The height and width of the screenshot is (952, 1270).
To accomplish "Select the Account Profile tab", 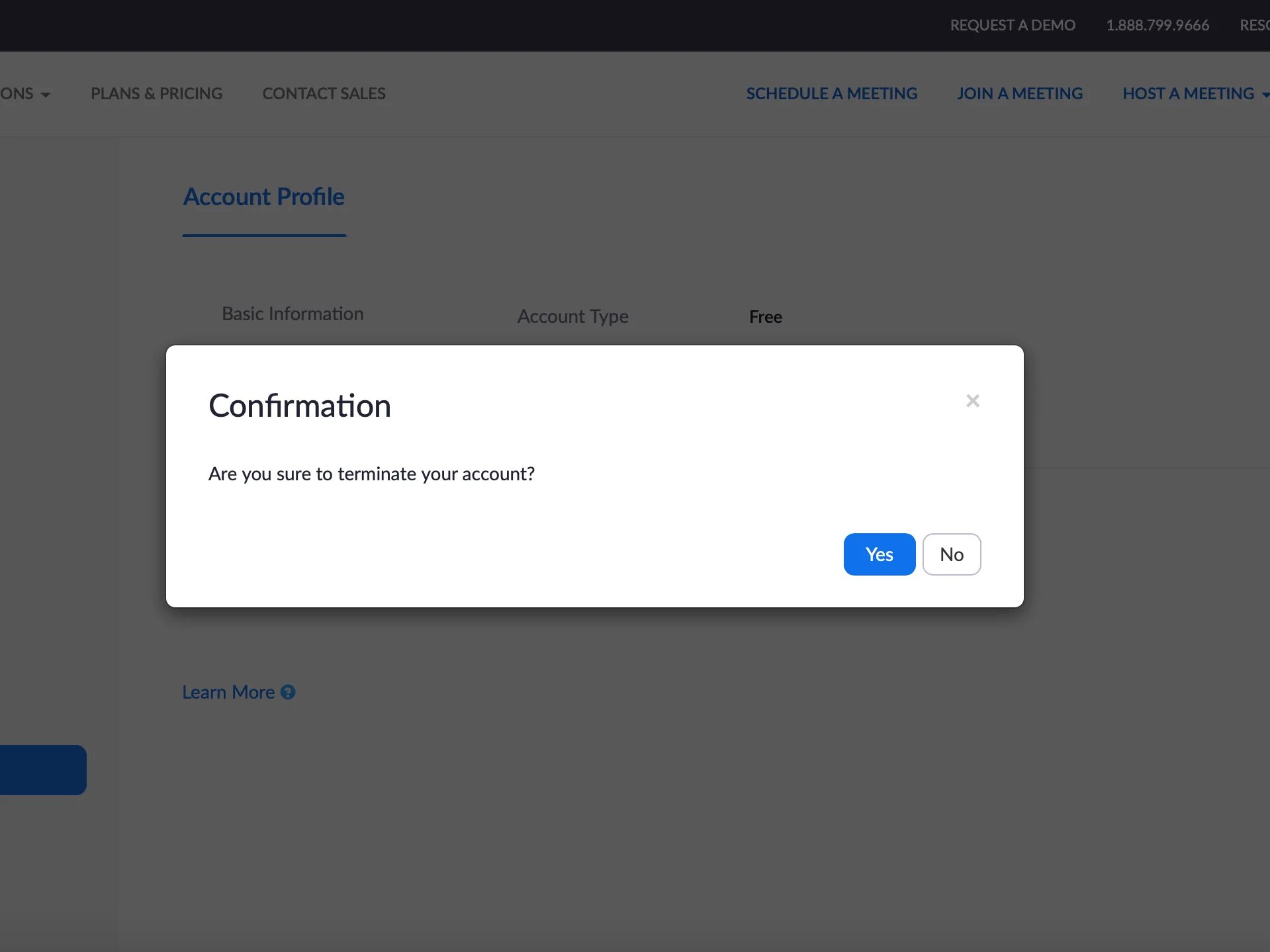I will 264,197.
